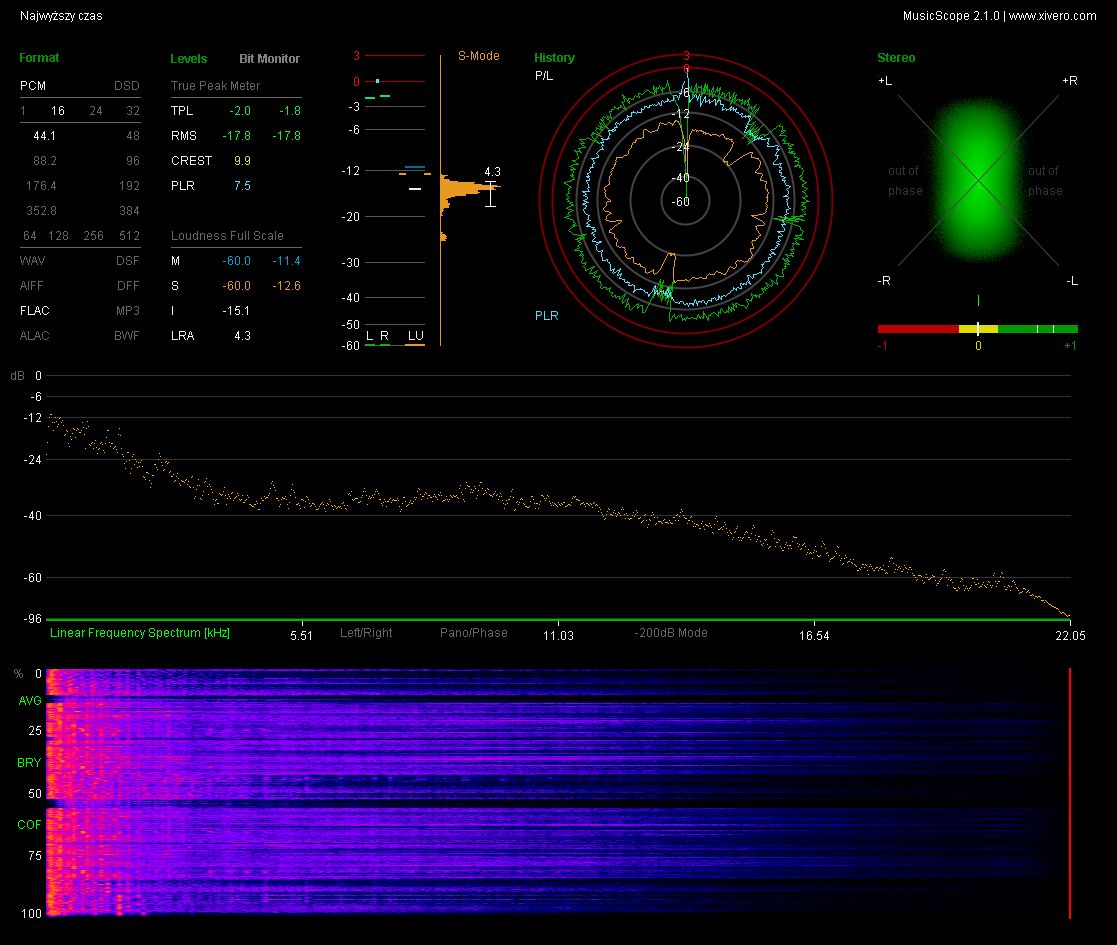Click the BRY spectrogram color mode

pyautogui.click(x=29, y=762)
